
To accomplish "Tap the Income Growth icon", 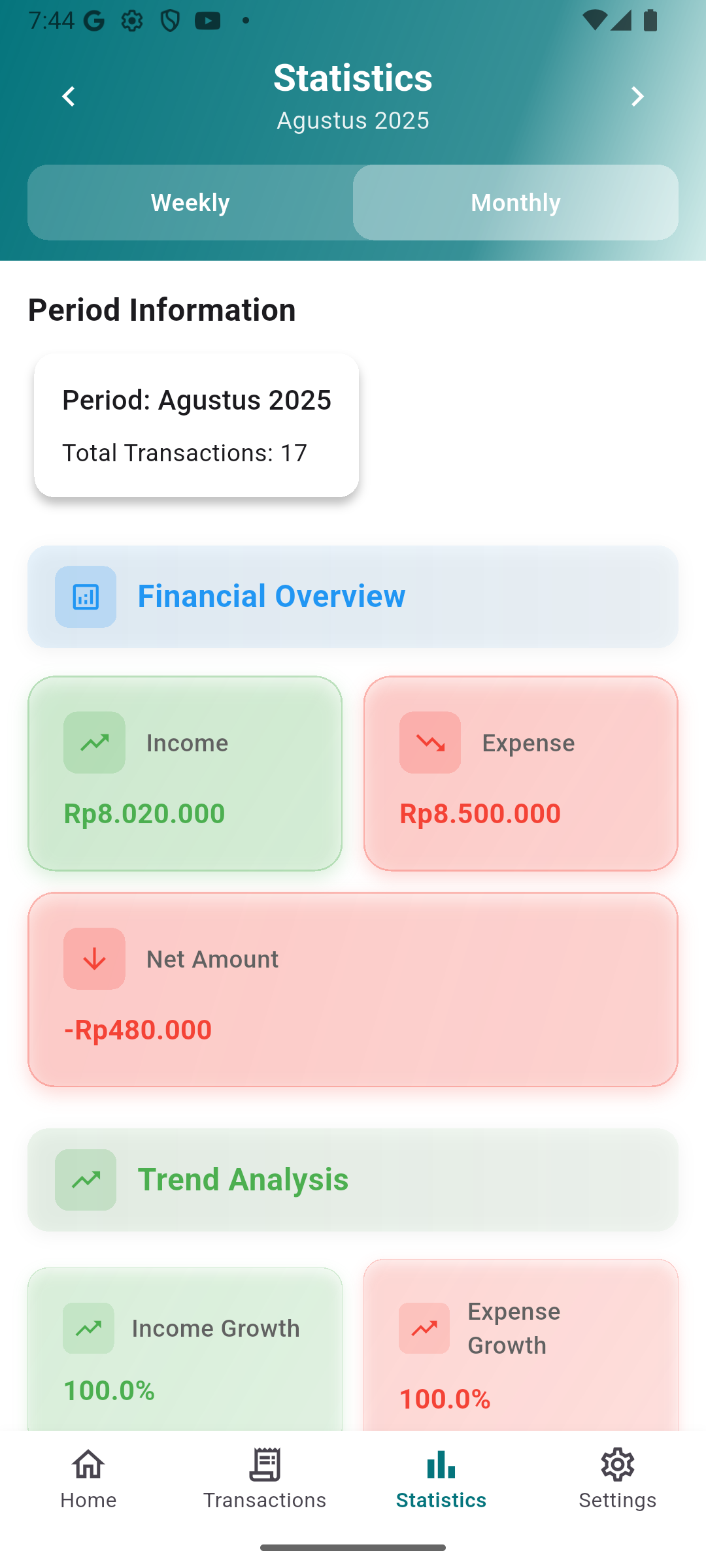I will (88, 1328).
